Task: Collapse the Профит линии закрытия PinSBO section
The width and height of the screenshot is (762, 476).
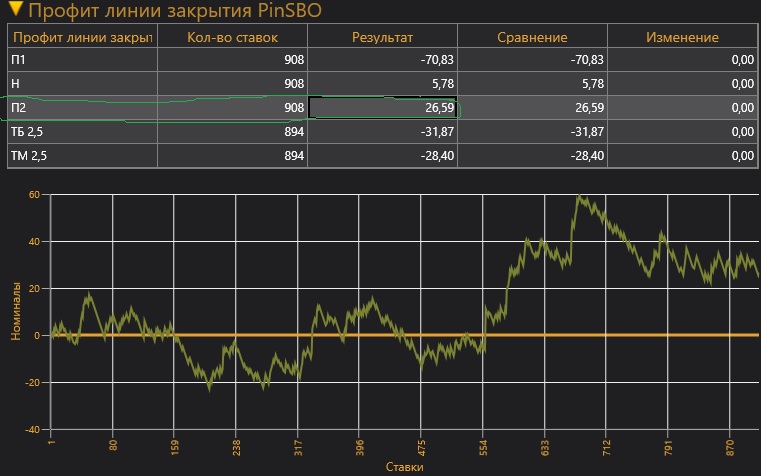Action: pyautogui.click(x=14, y=12)
